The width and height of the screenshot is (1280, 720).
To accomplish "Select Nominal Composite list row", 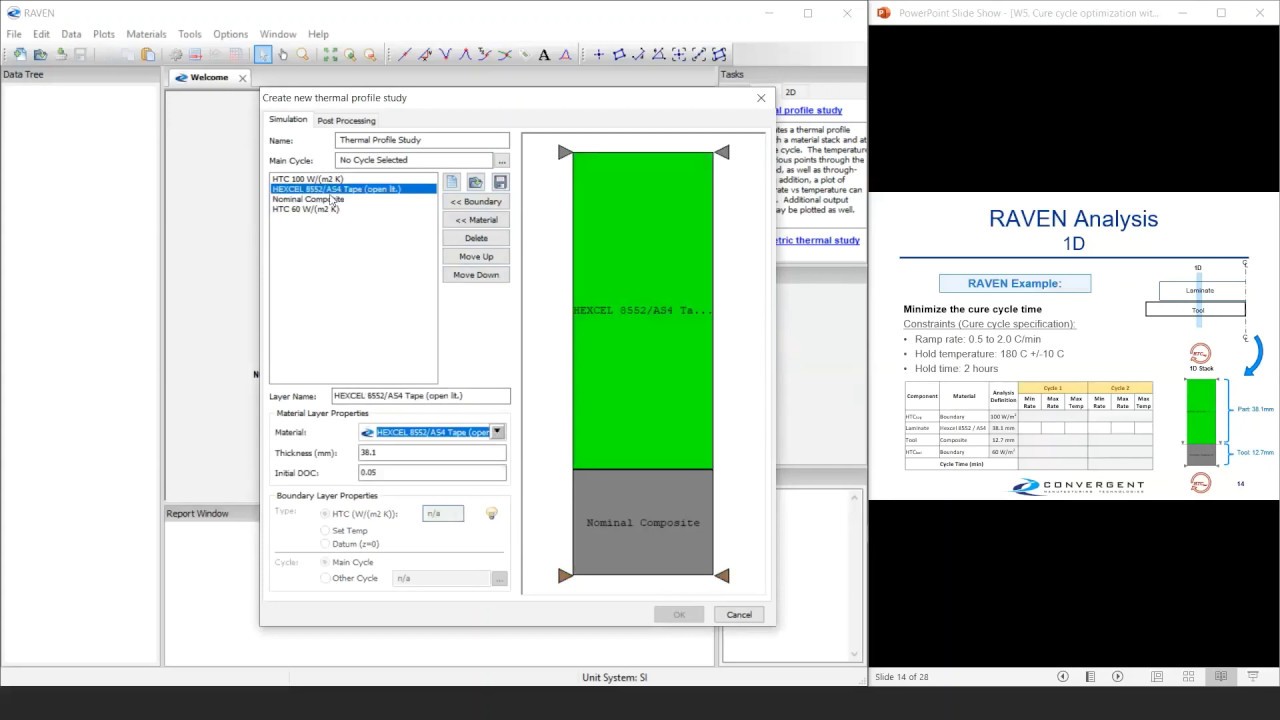I will coord(354,199).
